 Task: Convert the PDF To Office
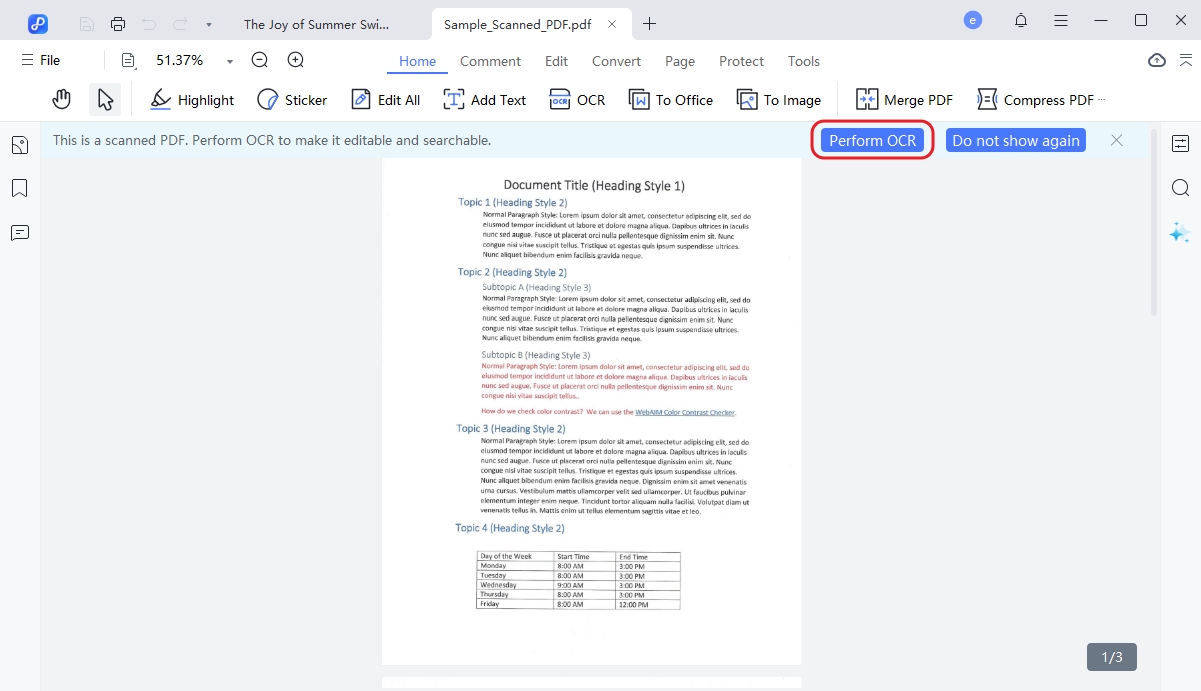tap(670, 99)
